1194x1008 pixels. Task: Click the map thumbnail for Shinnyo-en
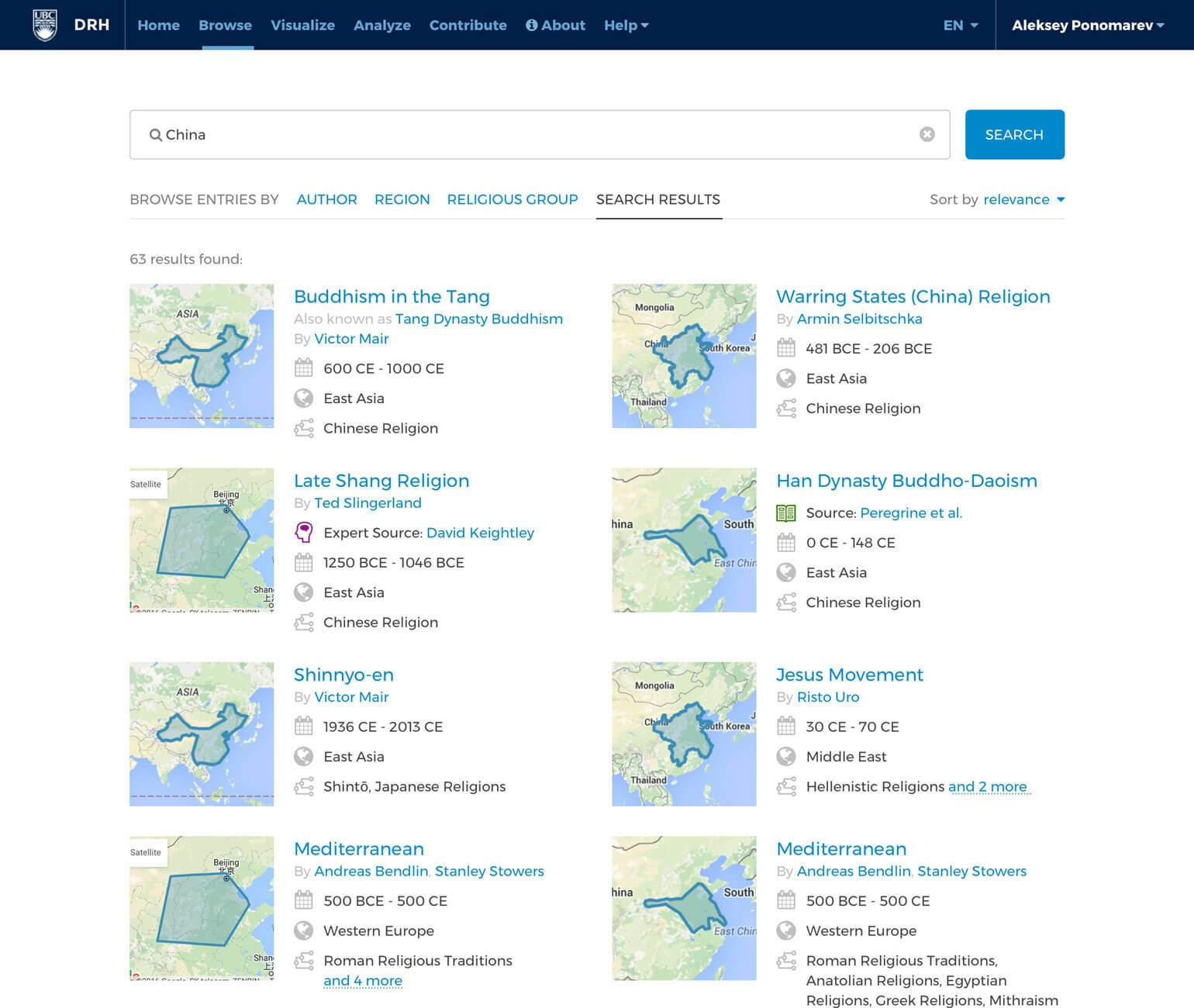click(202, 734)
